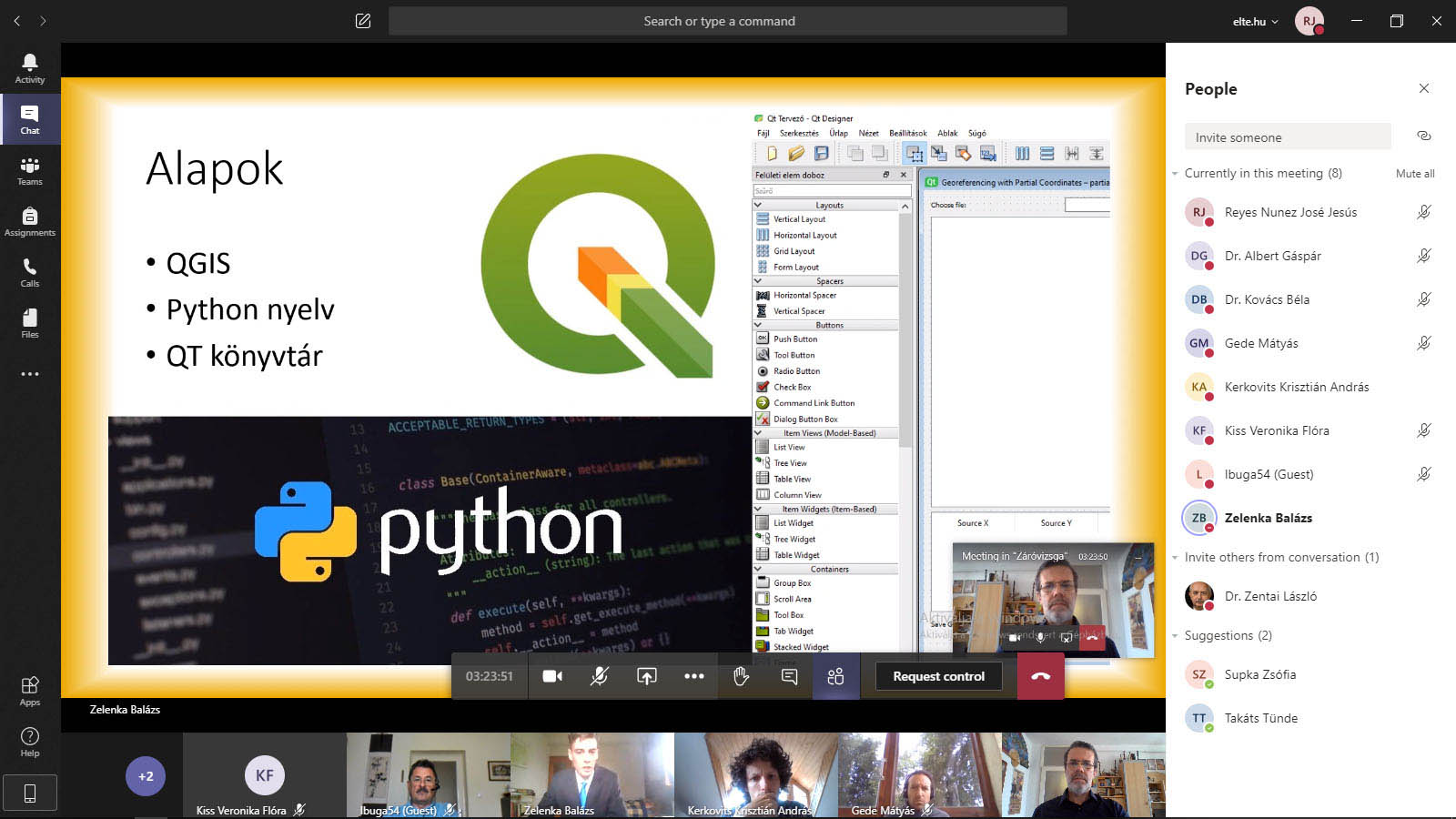Hide the participants panel
Viewport: 1456px width, 819px height.
tap(835, 676)
